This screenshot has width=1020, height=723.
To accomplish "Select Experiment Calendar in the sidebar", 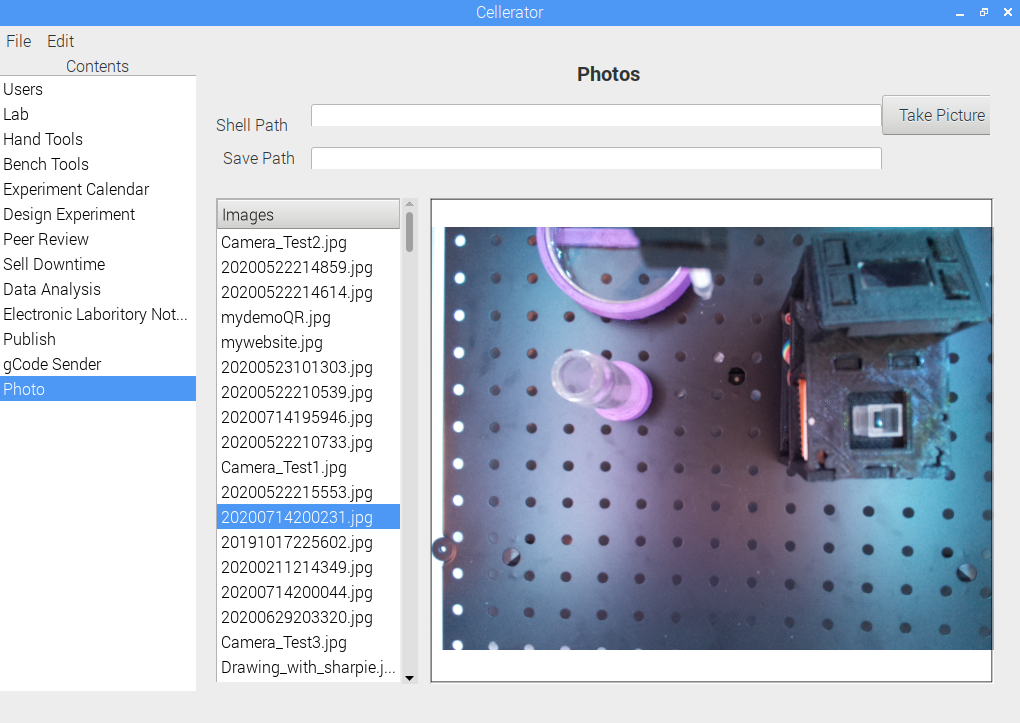I will coord(76,189).
